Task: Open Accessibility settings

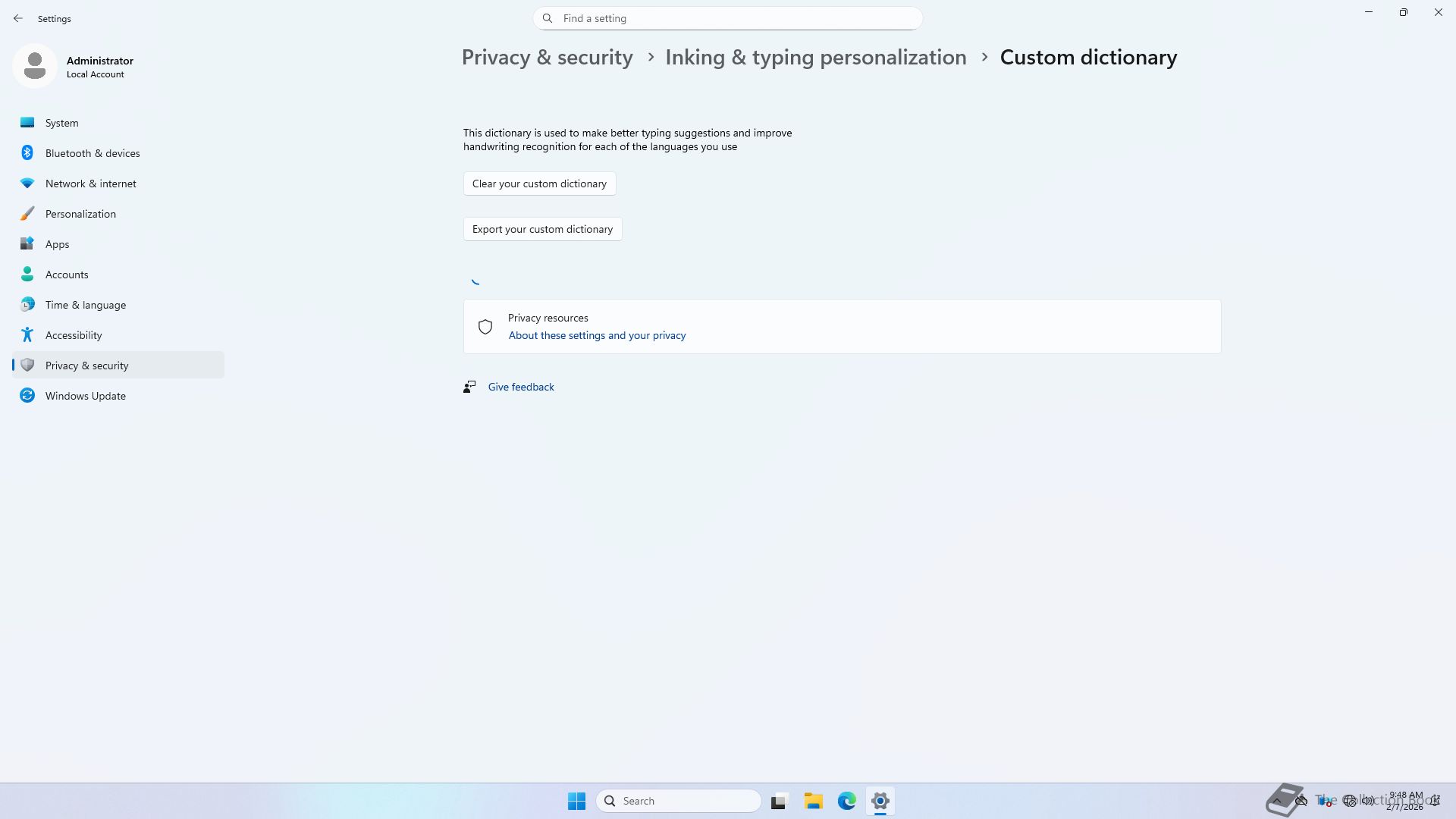Action: pyautogui.click(x=74, y=335)
